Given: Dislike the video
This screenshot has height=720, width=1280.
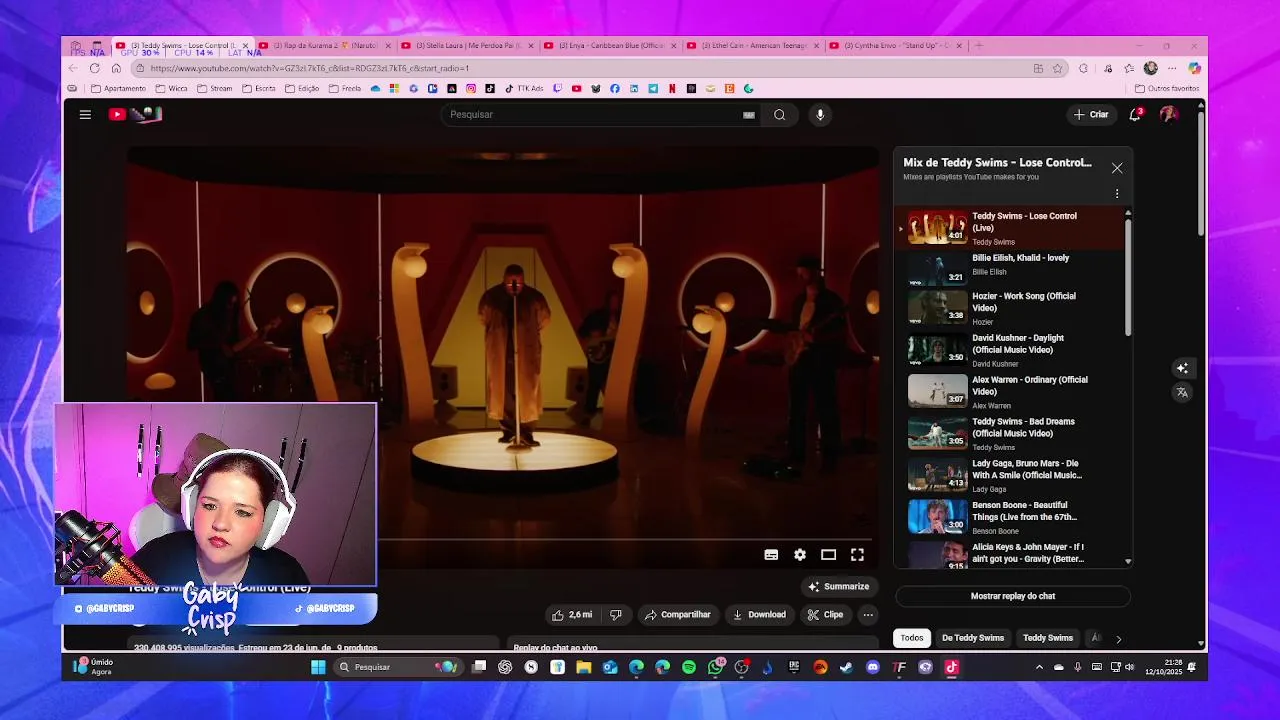Looking at the screenshot, I should [x=616, y=615].
